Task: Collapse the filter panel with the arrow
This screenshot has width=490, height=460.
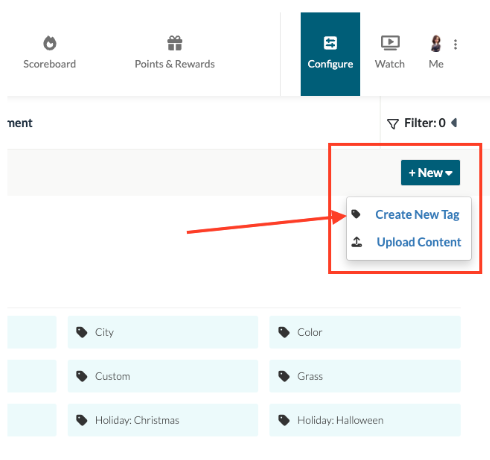Action: (x=454, y=123)
